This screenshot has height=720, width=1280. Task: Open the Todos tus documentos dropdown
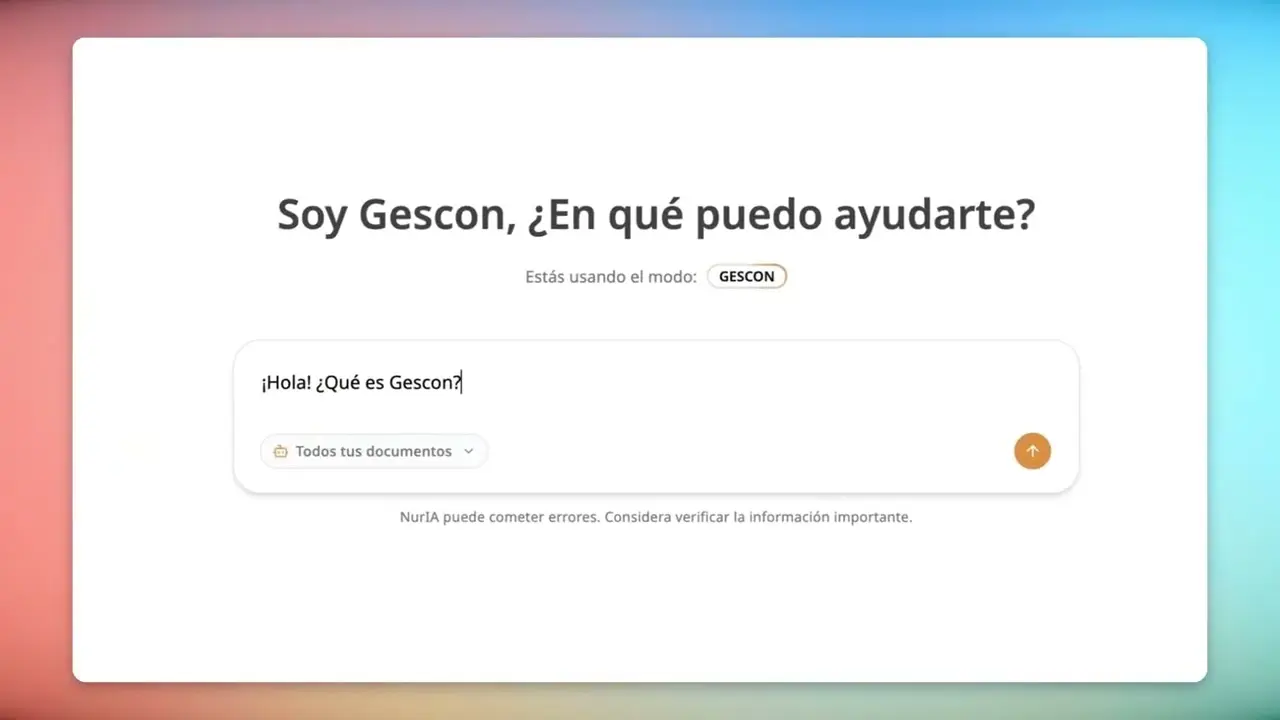coord(374,452)
